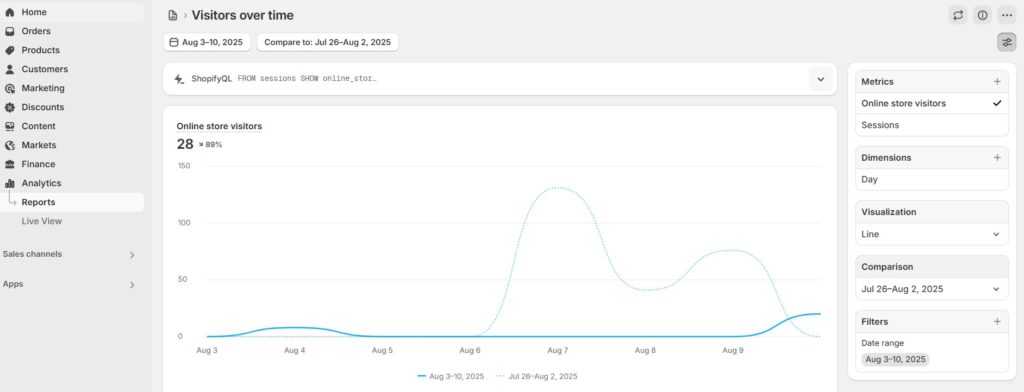Click the Orders inbox icon
Viewport: 1024px width, 392px height.
coord(10,31)
